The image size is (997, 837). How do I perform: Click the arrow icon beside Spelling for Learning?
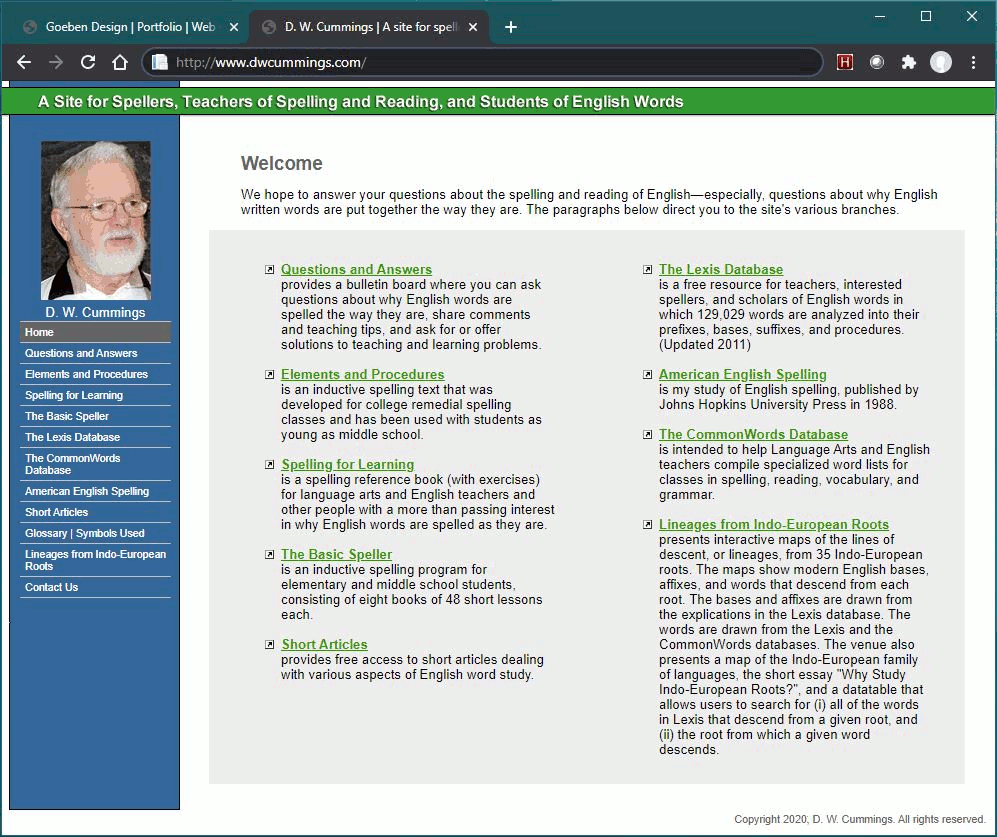(270, 465)
